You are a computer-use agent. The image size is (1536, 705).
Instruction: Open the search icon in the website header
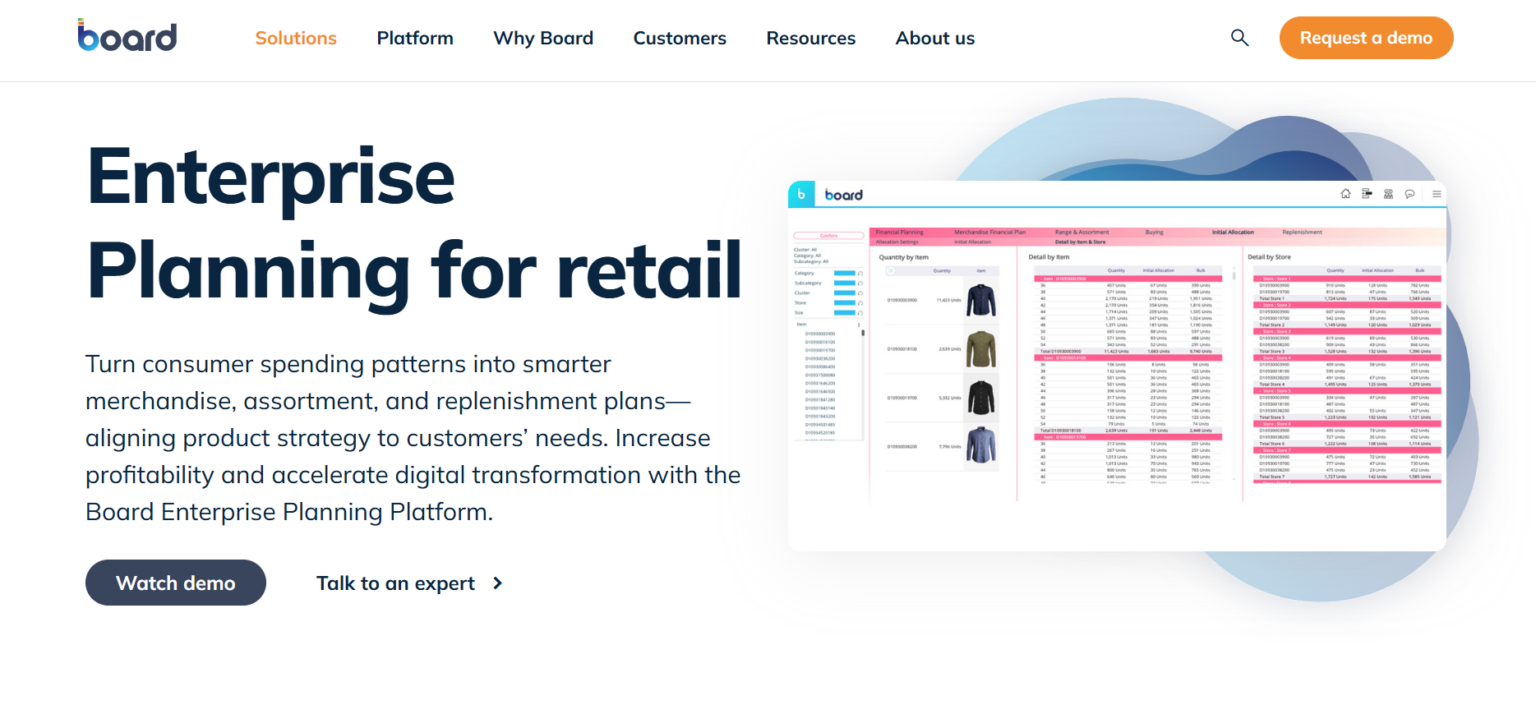(1239, 37)
